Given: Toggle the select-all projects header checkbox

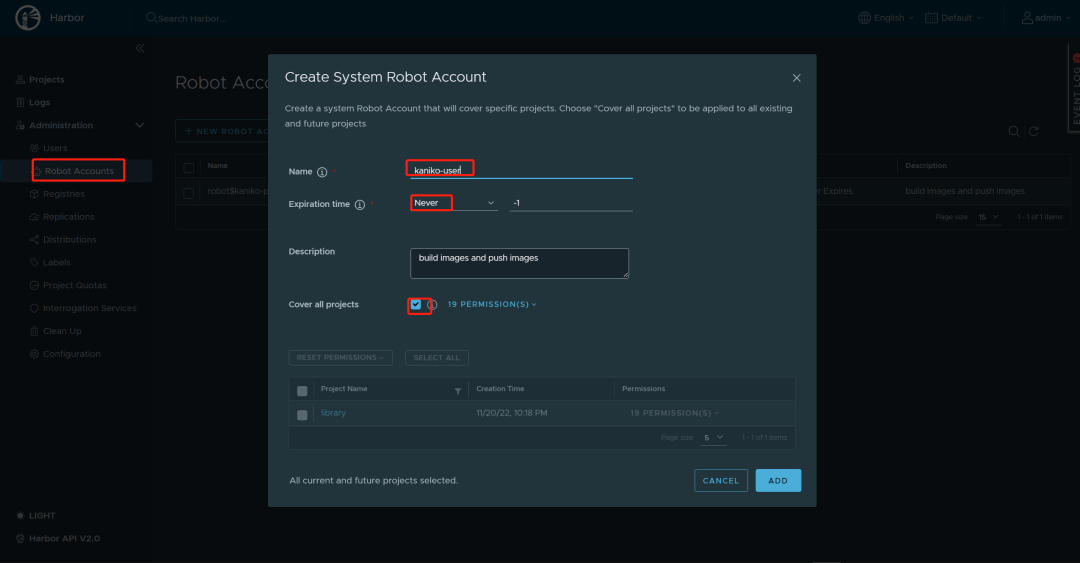Looking at the screenshot, I should coord(302,391).
